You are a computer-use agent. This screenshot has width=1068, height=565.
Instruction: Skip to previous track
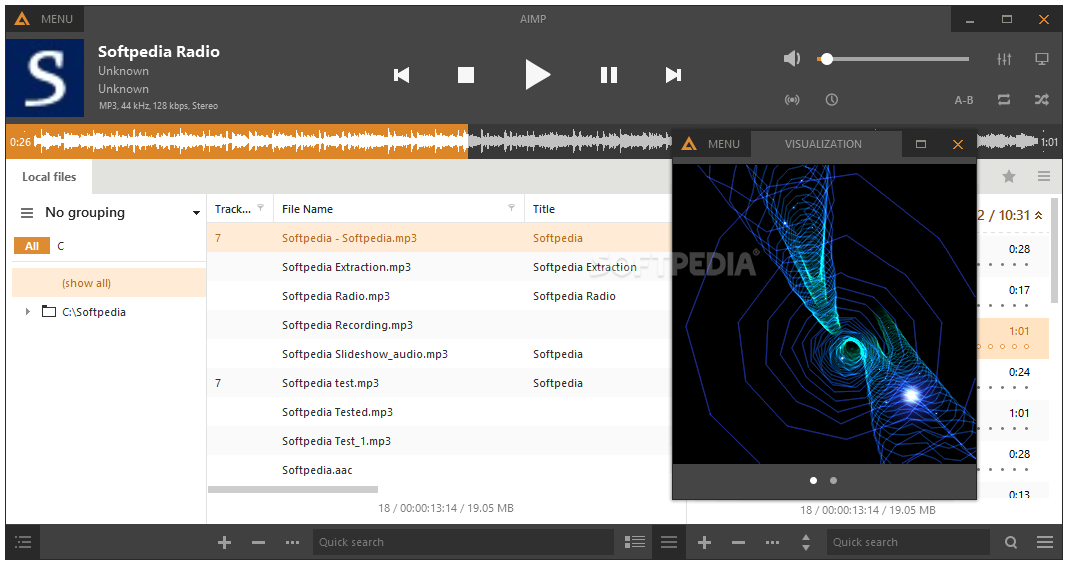coord(402,75)
